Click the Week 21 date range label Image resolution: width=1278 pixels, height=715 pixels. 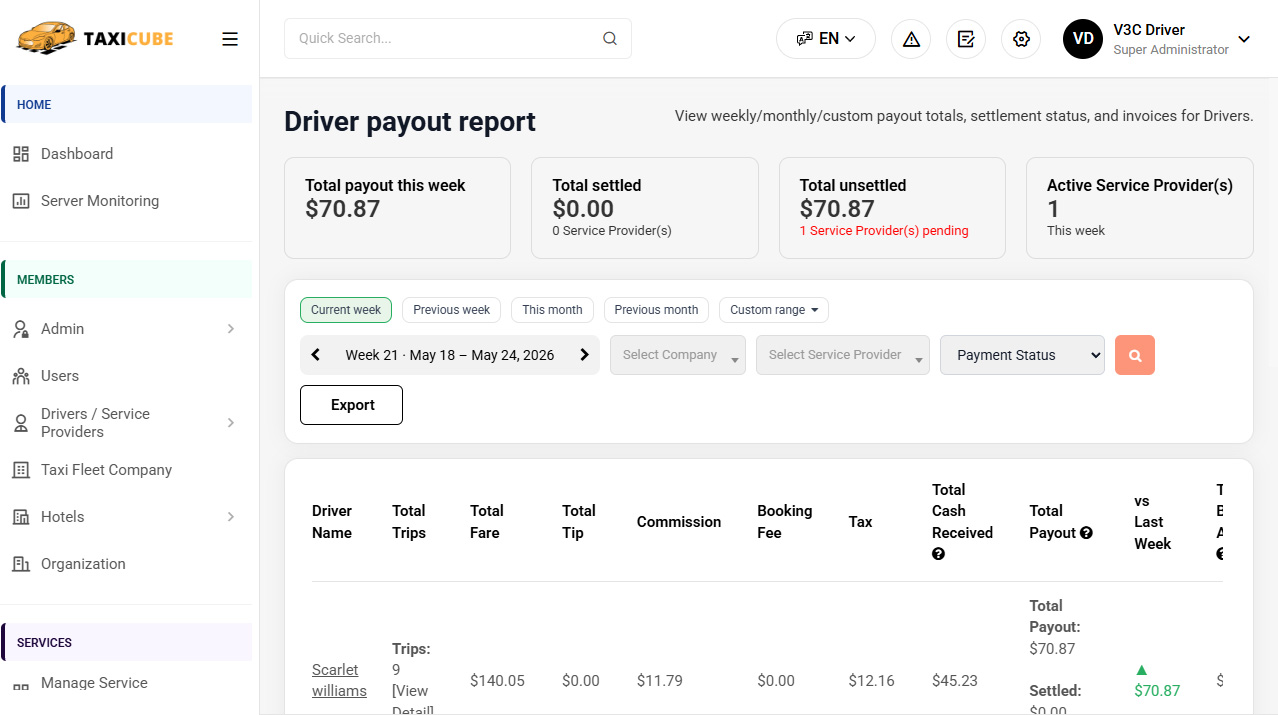pos(450,355)
